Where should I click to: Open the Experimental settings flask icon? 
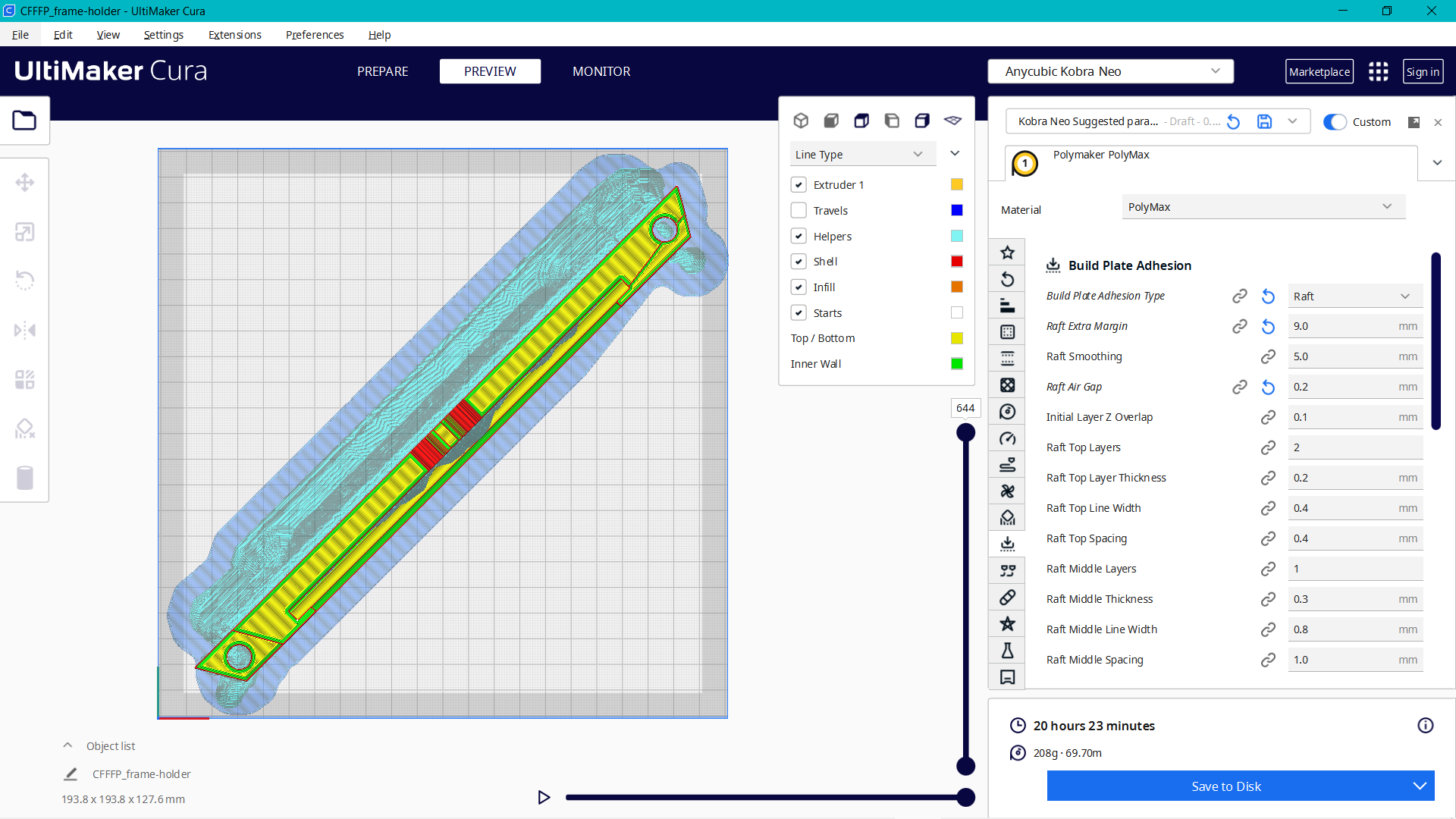1007,650
